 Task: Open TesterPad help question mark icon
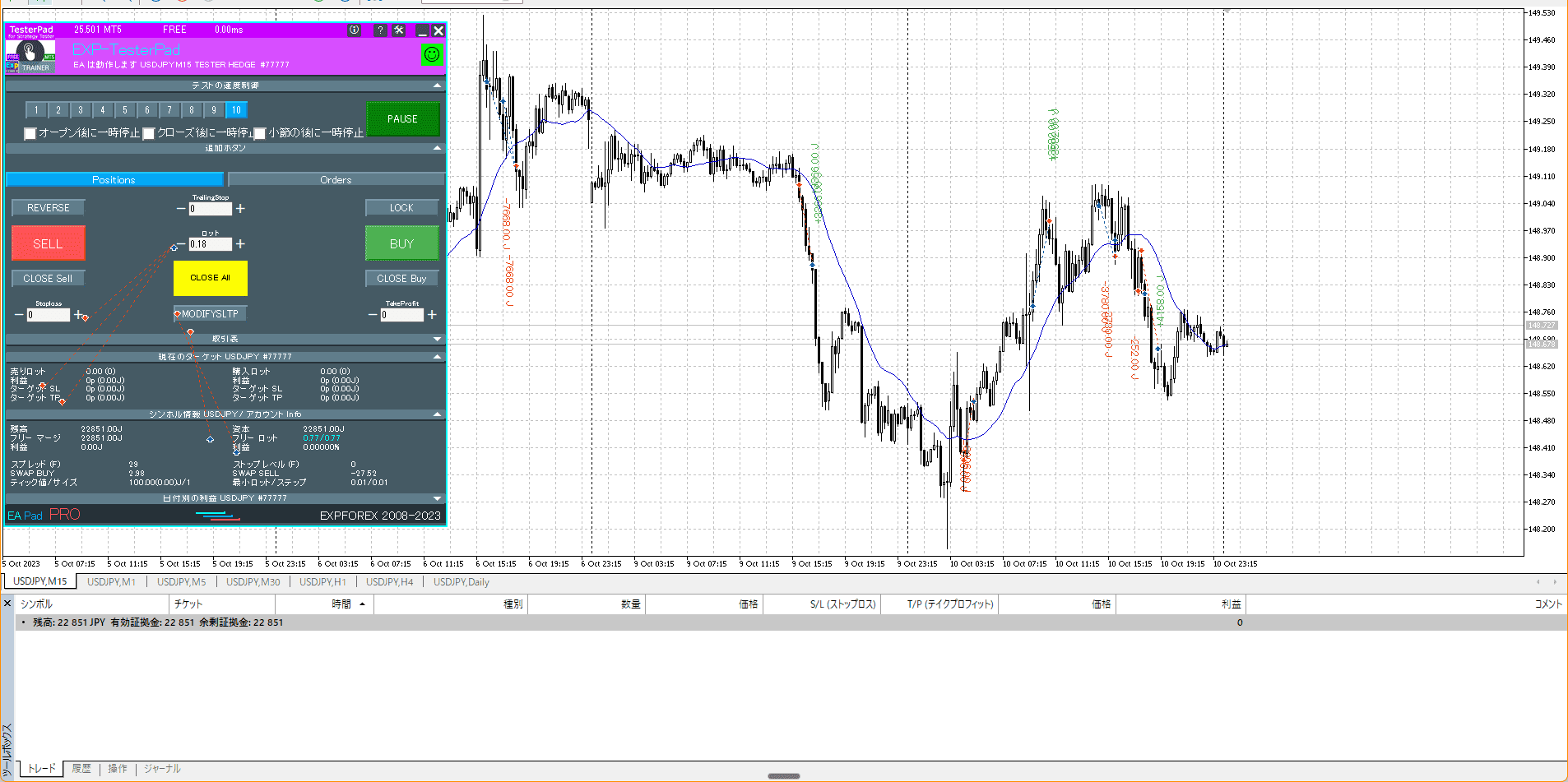[x=379, y=30]
